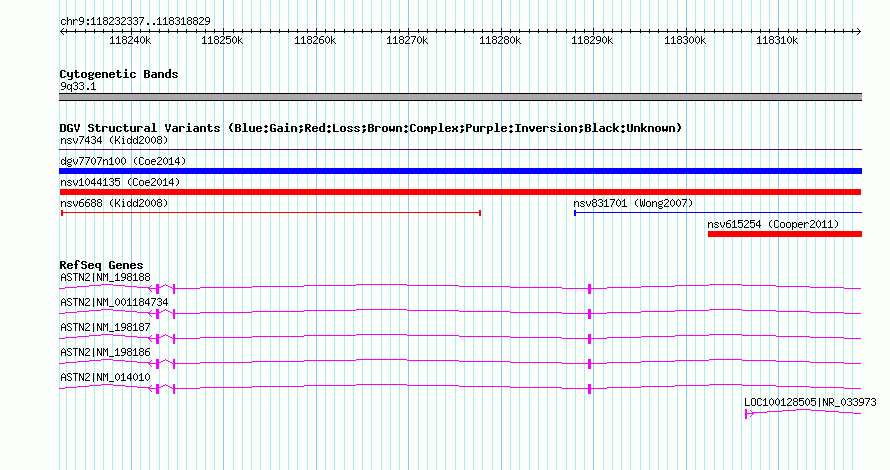Click the thick blue dgv7707n100 gain bar
890x470 pixels.
(460, 171)
